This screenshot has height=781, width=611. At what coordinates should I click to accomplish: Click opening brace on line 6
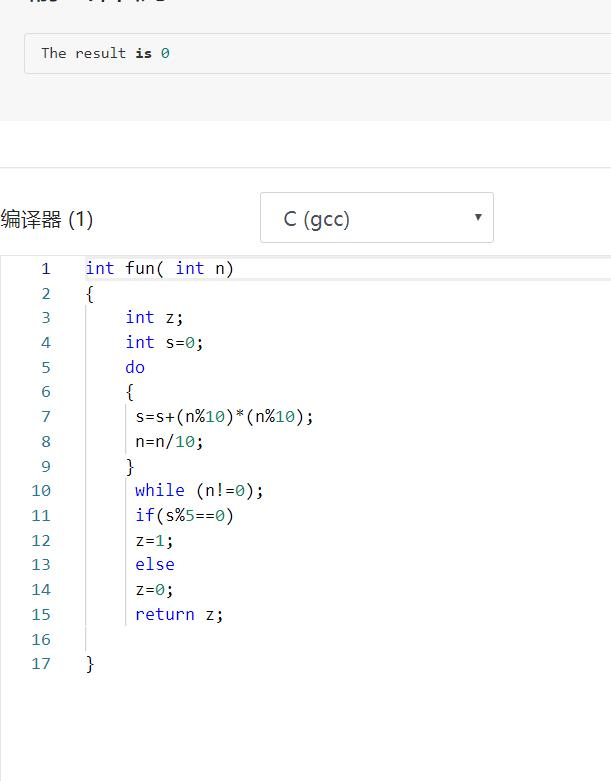point(130,392)
